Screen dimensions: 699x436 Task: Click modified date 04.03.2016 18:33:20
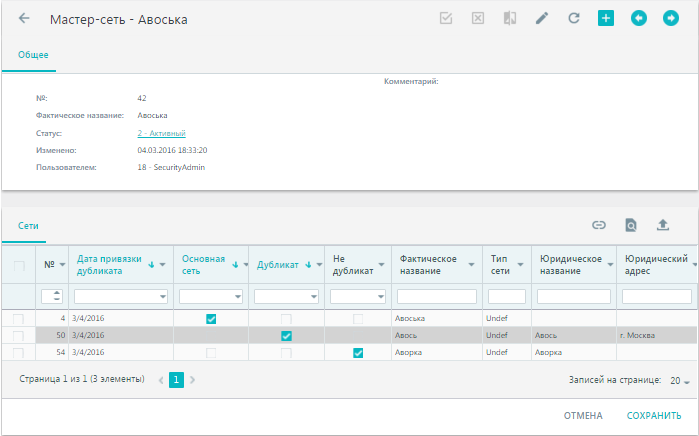point(172,150)
